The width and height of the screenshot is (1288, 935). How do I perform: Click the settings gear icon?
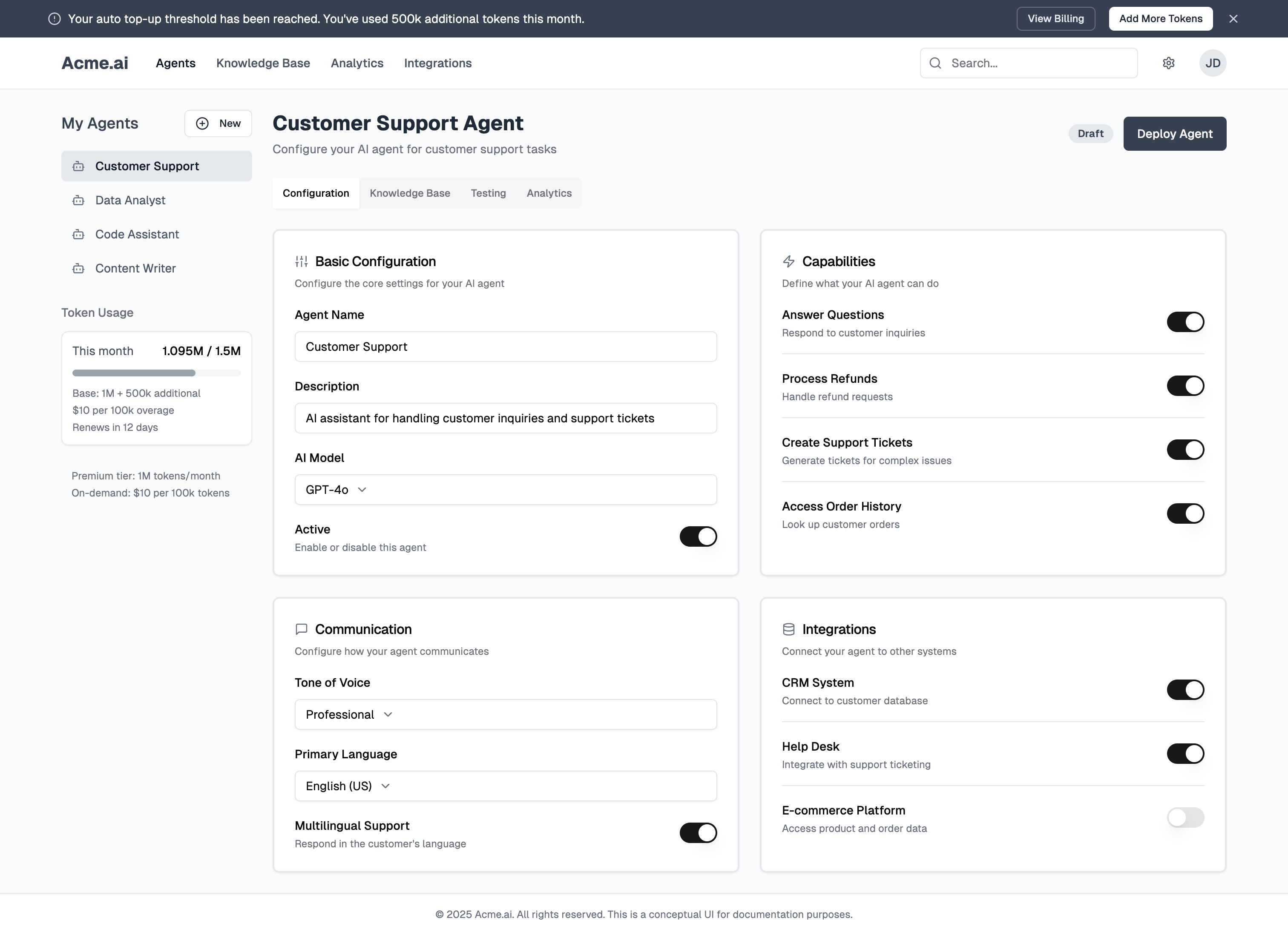tap(1168, 63)
